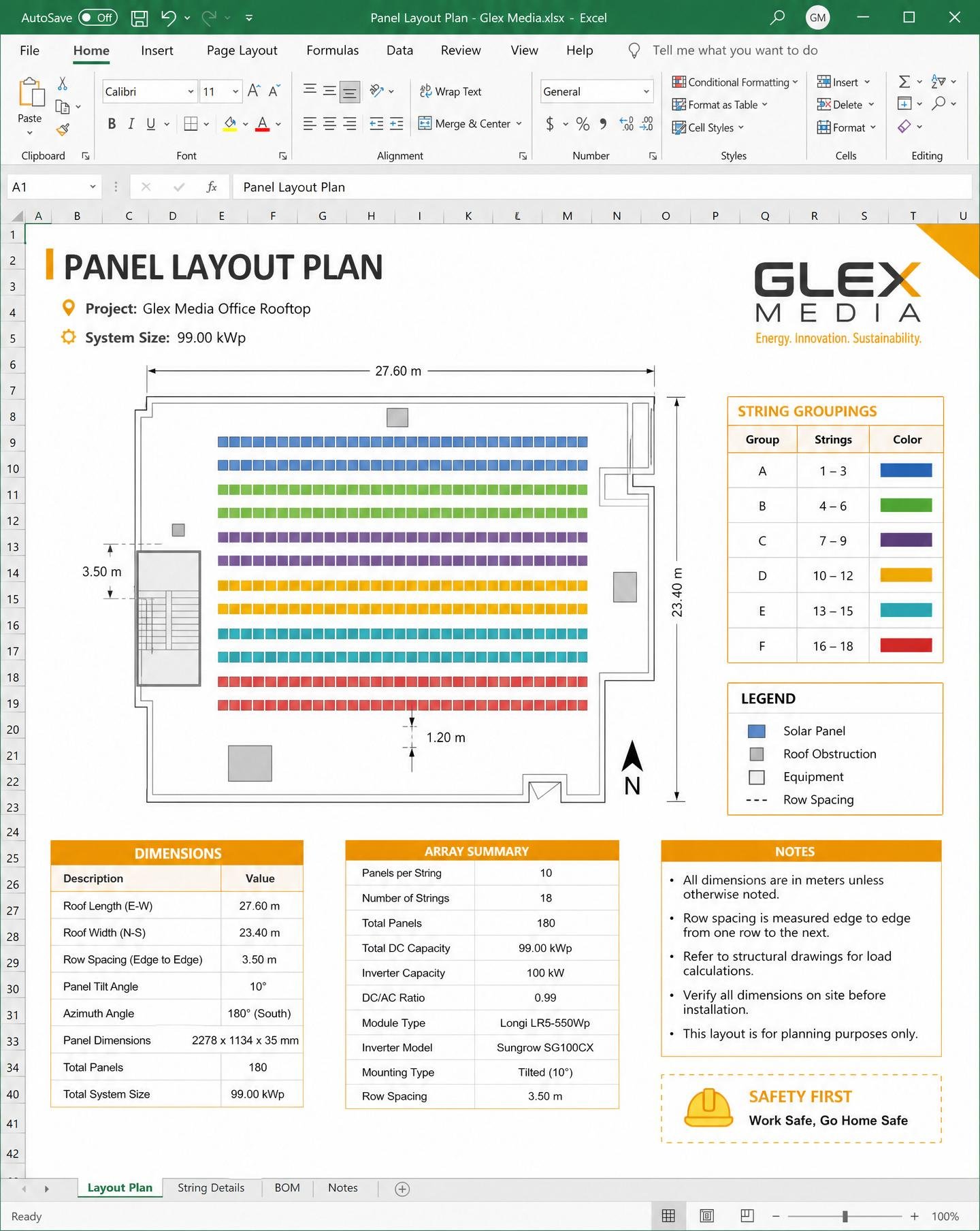Click the Orientation text angle icon
The image size is (980, 1231).
tap(377, 91)
